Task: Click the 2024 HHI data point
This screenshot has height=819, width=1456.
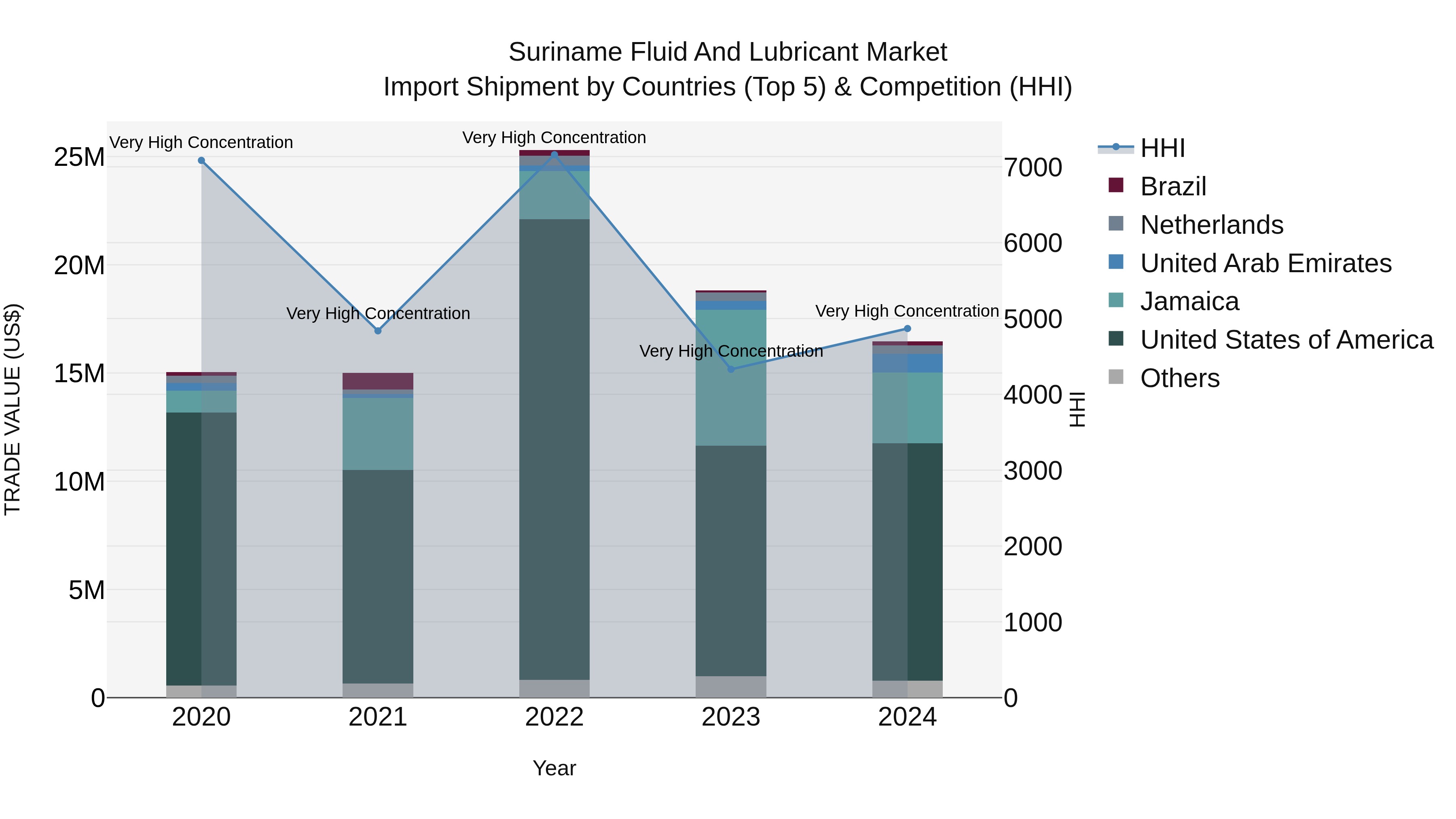Action: (x=907, y=328)
